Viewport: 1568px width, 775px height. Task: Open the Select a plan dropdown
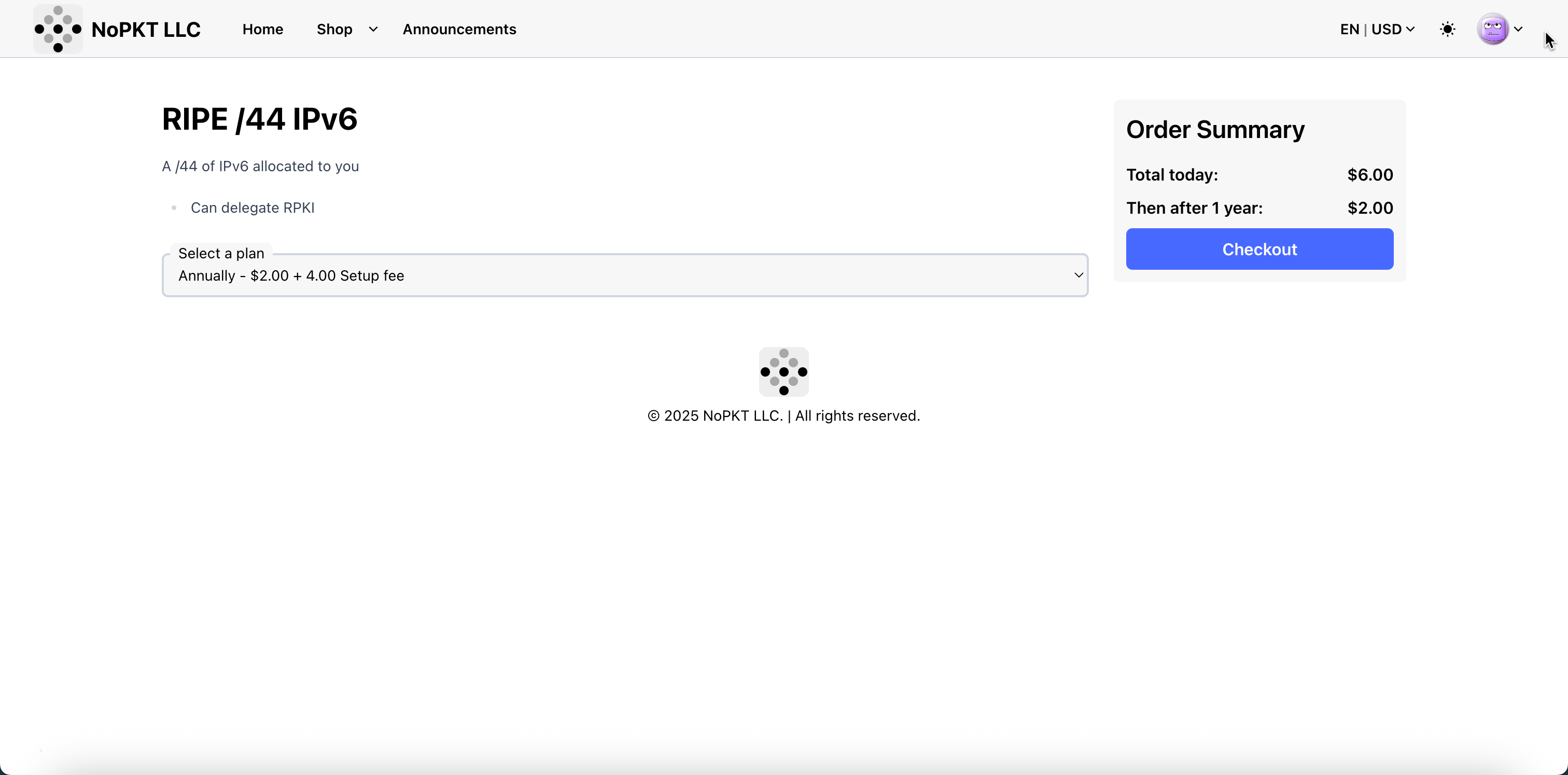coord(624,276)
